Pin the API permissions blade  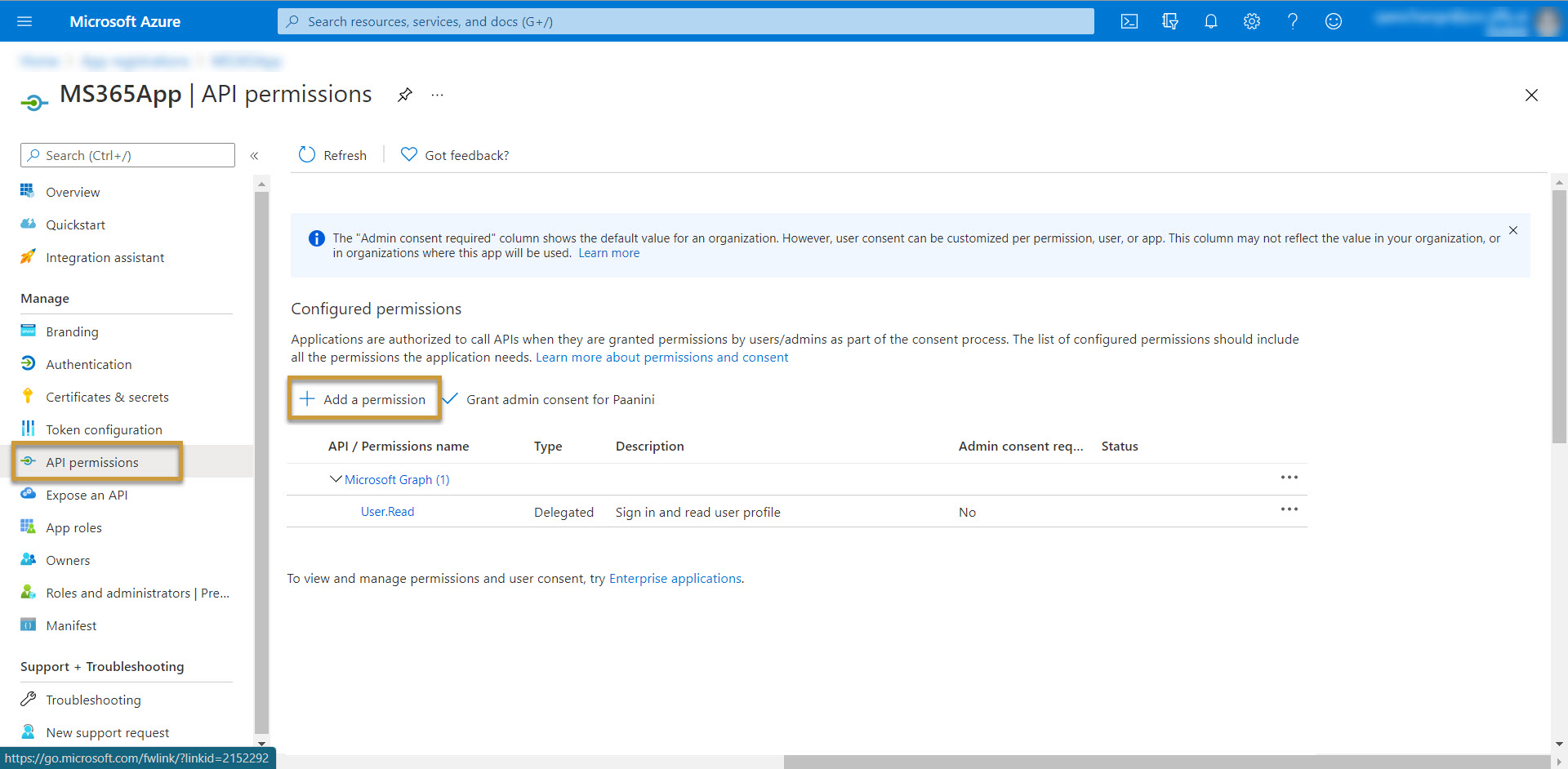pos(404,95)
